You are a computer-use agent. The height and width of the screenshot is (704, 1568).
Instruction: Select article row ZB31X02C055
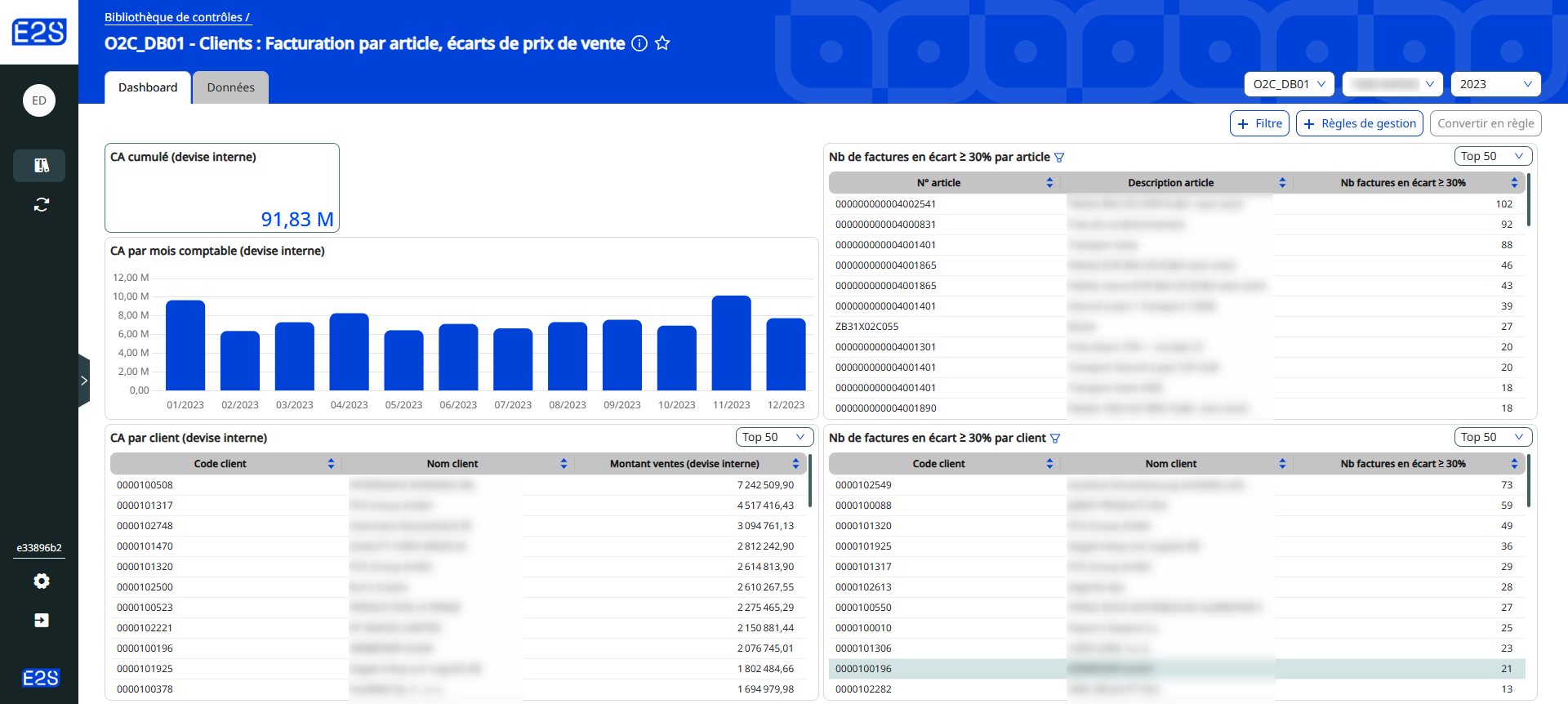tap(1177, 327)
